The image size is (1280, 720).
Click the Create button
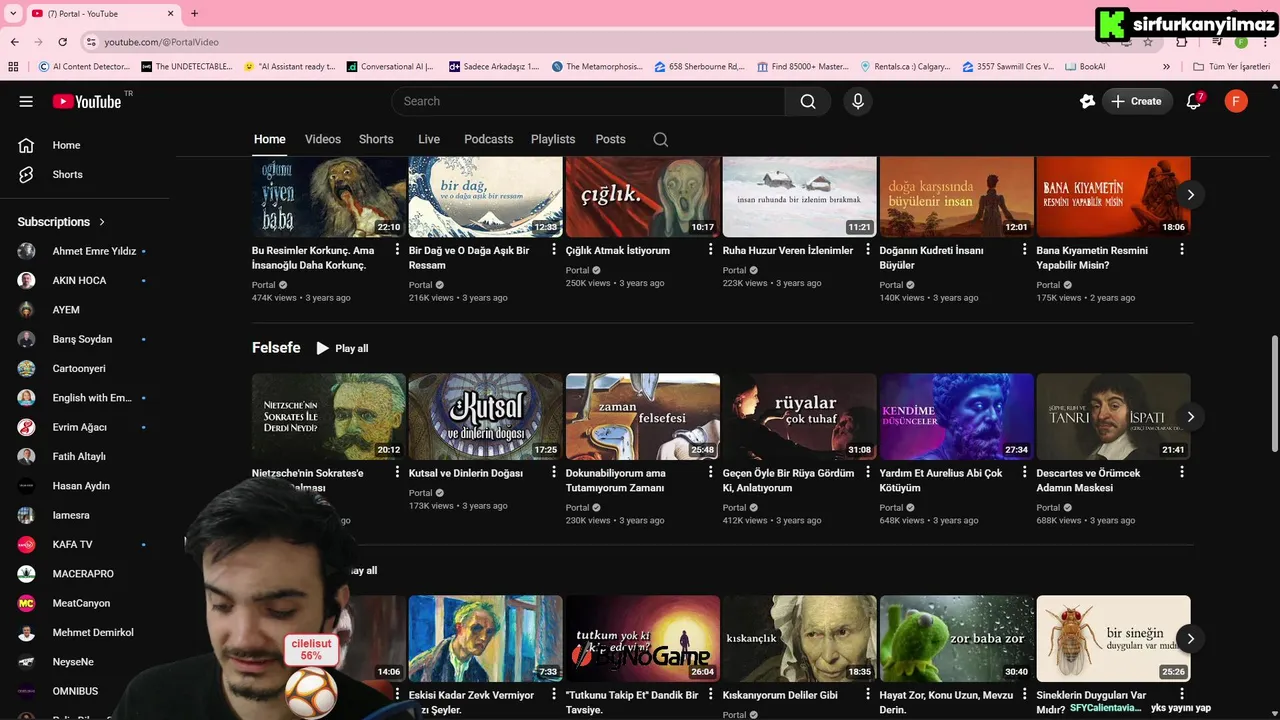click(1137, 101)
